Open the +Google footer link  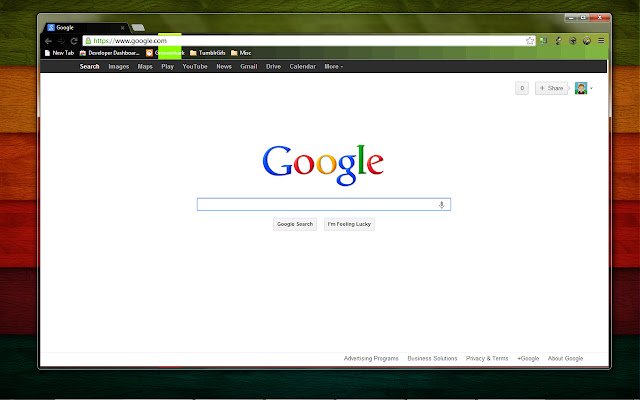click(528, 358)
